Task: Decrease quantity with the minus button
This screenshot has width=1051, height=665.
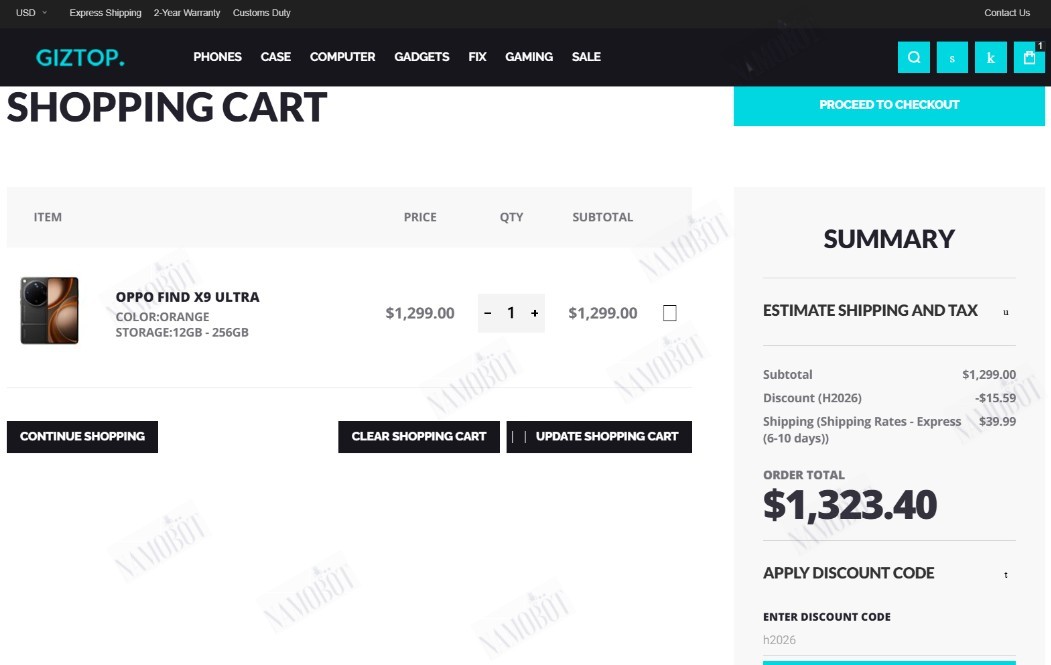Action: tap(488, 313)
